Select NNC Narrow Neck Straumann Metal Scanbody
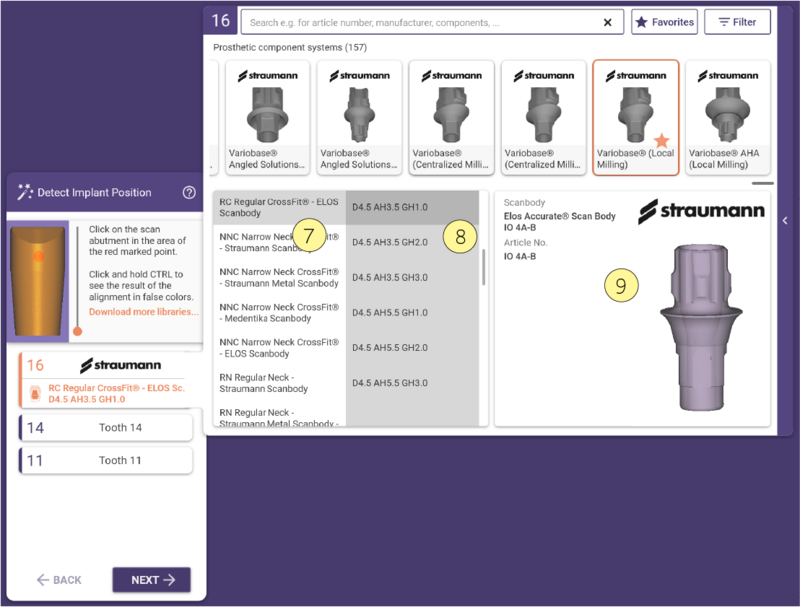Image resolution: width=800 pixels, height=607 pixels. click(x=280, y=277)
